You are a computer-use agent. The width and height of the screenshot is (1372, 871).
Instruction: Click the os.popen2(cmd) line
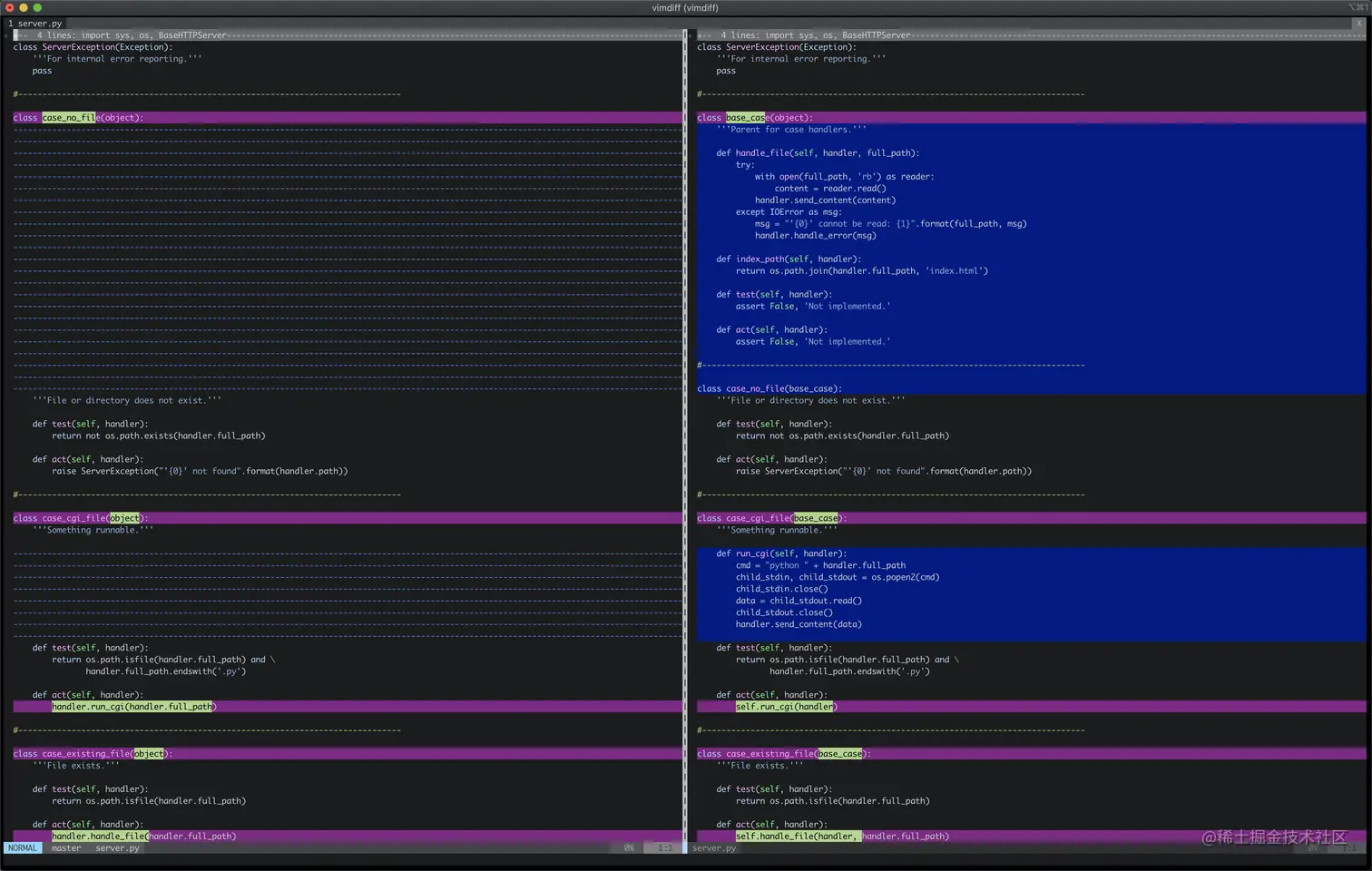click(838, 578)
